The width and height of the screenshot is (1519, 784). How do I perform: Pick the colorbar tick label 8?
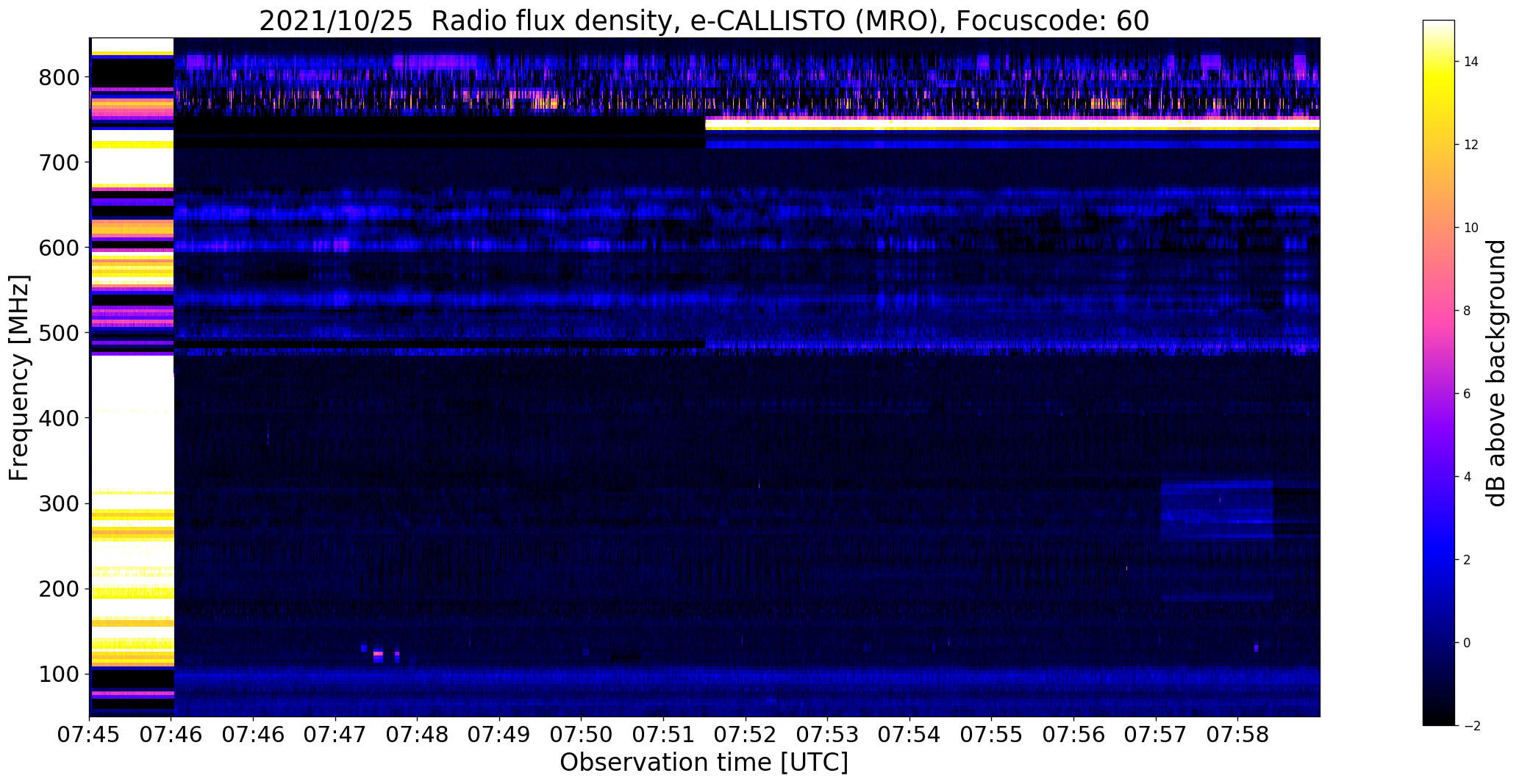coord(1467,311)
